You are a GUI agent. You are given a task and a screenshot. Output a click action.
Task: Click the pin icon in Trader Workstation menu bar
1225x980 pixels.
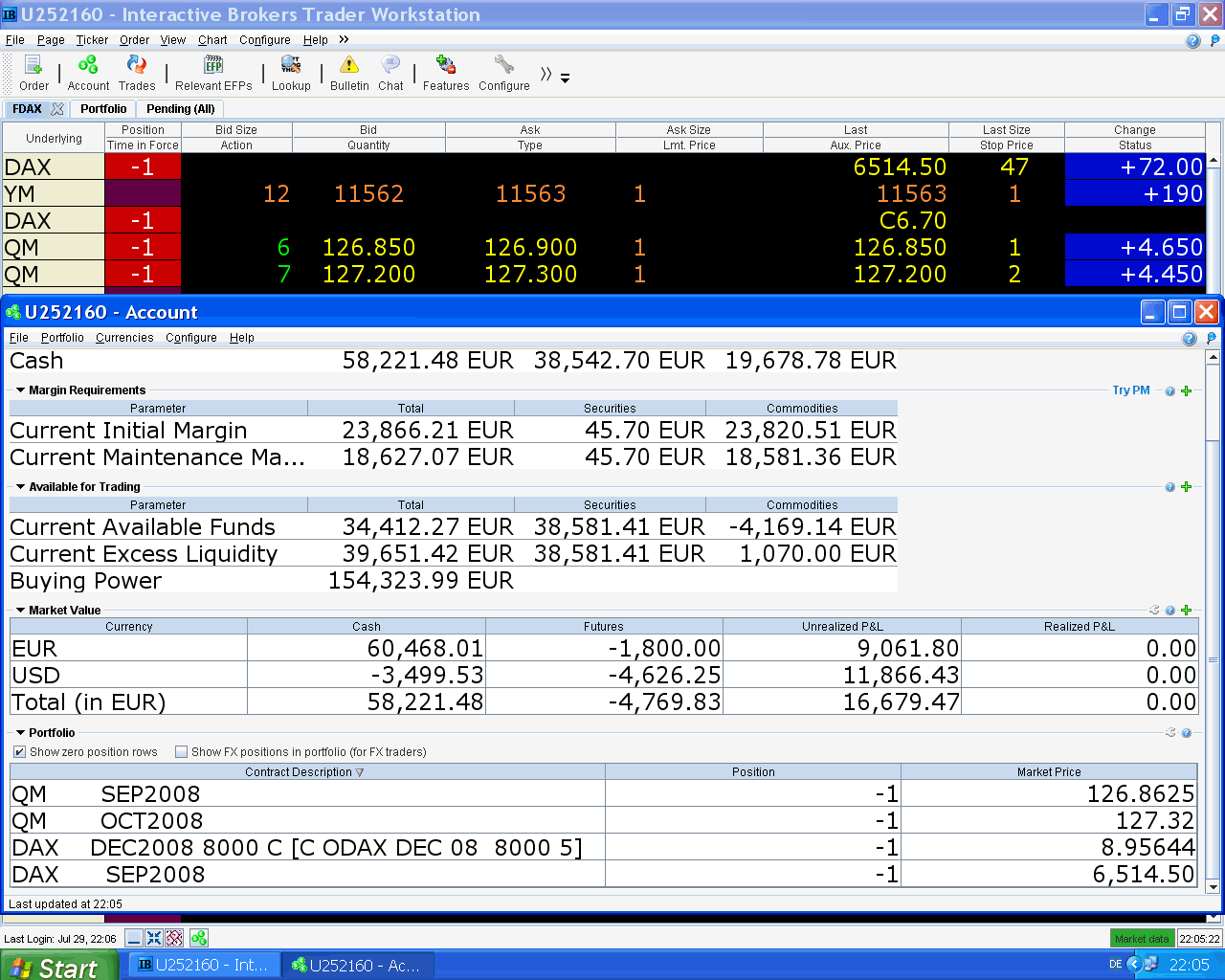pyautogui.click(x=1215, y=40)
